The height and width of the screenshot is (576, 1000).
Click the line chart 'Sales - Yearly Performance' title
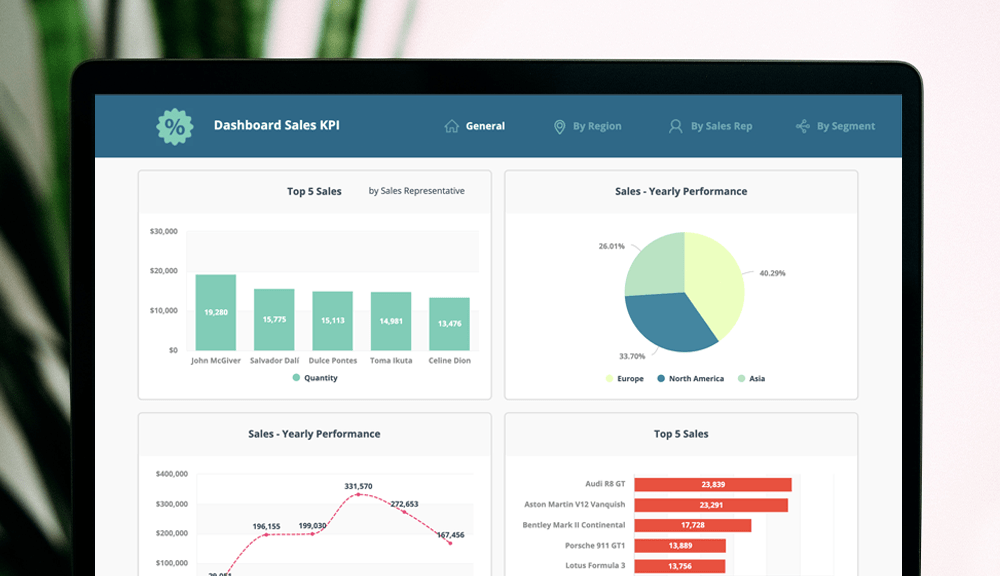[314, 434]
